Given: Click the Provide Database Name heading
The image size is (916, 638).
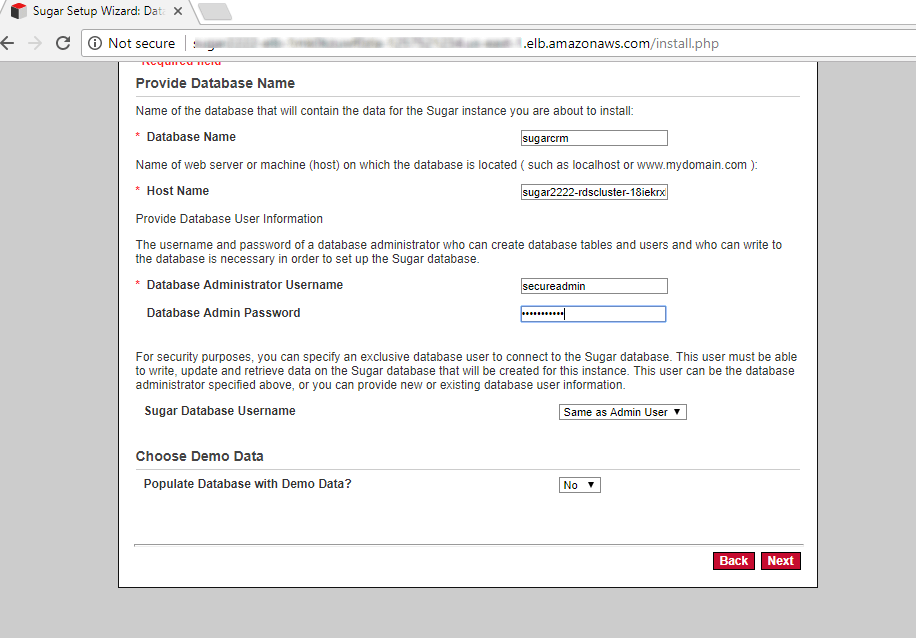Looking at the screenshot, I should [215, 83].
